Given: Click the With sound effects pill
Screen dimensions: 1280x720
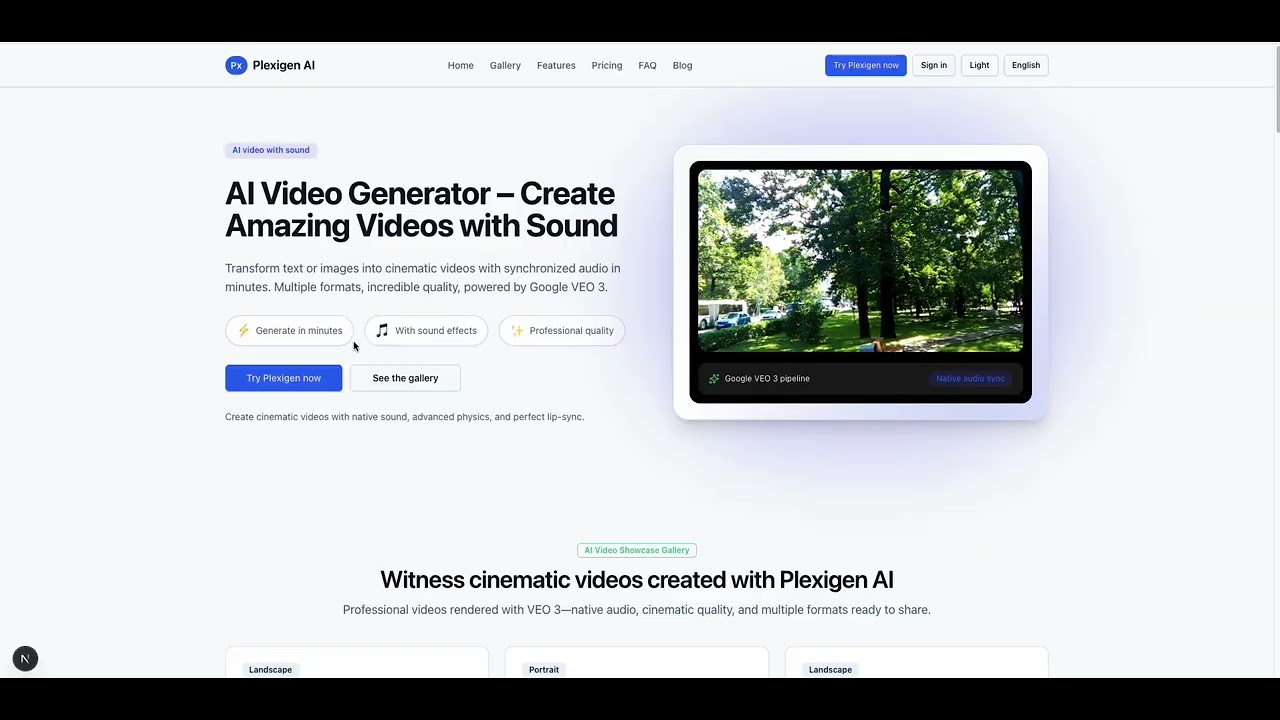Looking at the screenshot, I should 426,331.
